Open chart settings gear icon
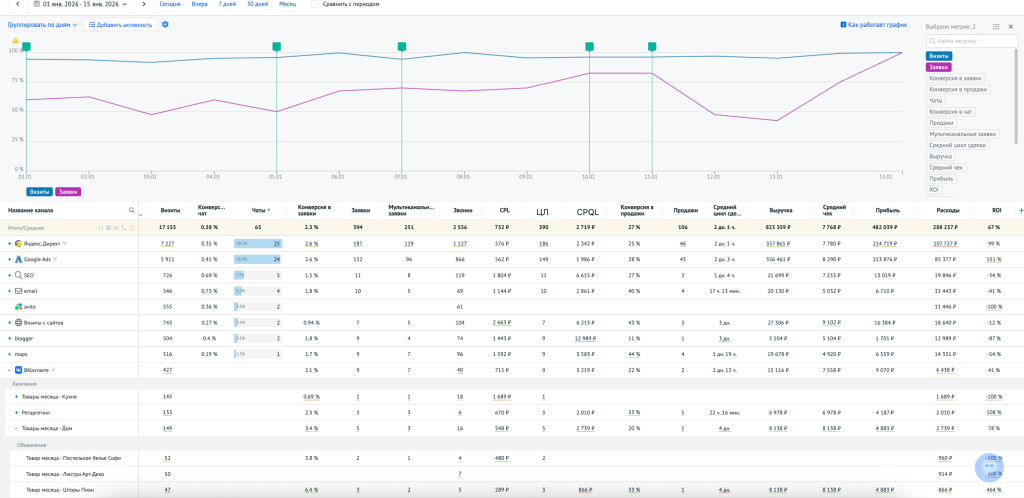 pos(165,24)
